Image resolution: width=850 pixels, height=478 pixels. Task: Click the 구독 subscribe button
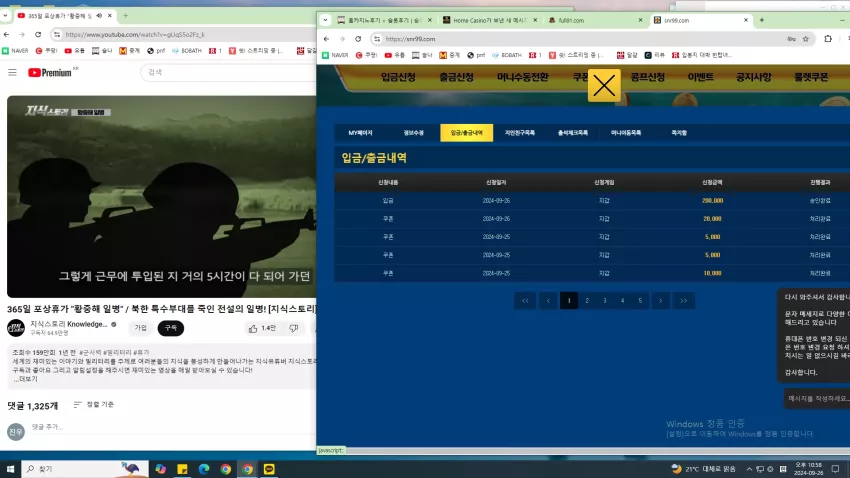(x=171, y=328)
